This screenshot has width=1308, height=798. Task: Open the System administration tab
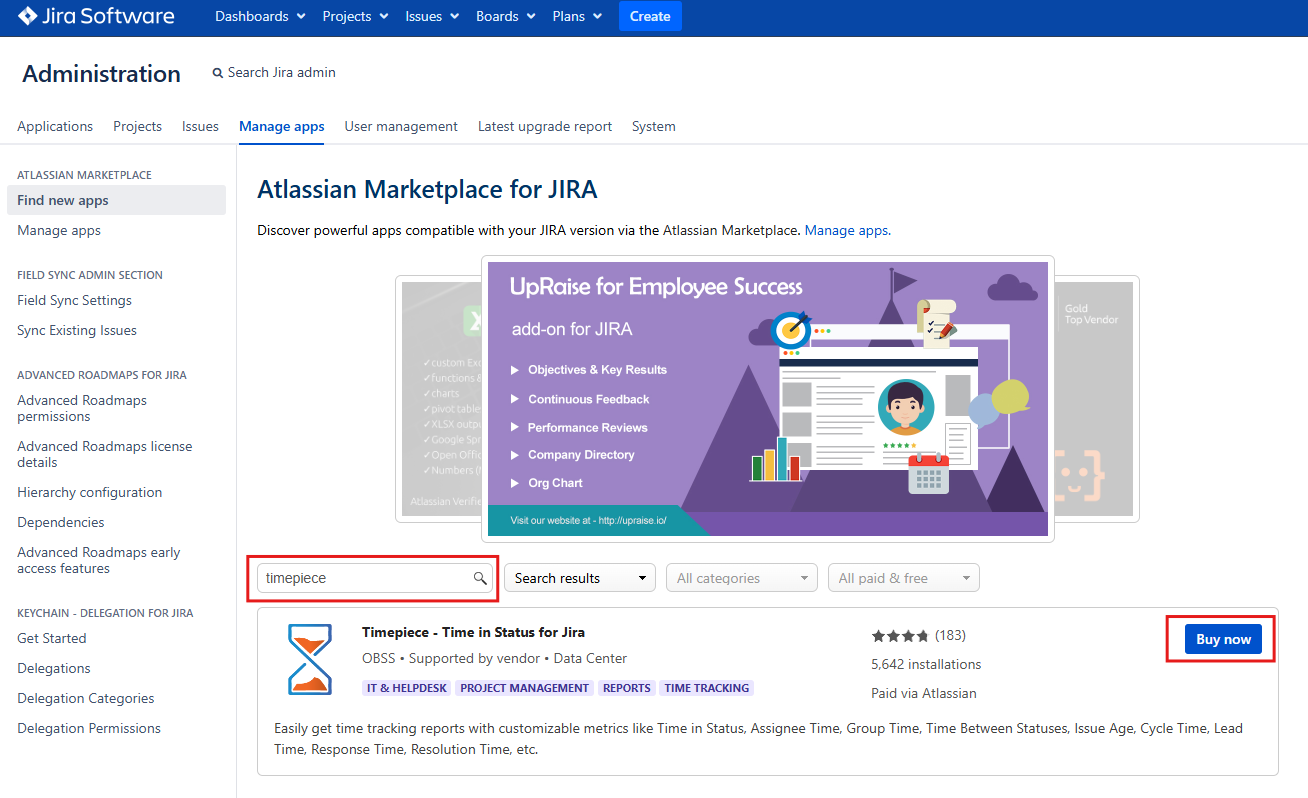[653, 126]
